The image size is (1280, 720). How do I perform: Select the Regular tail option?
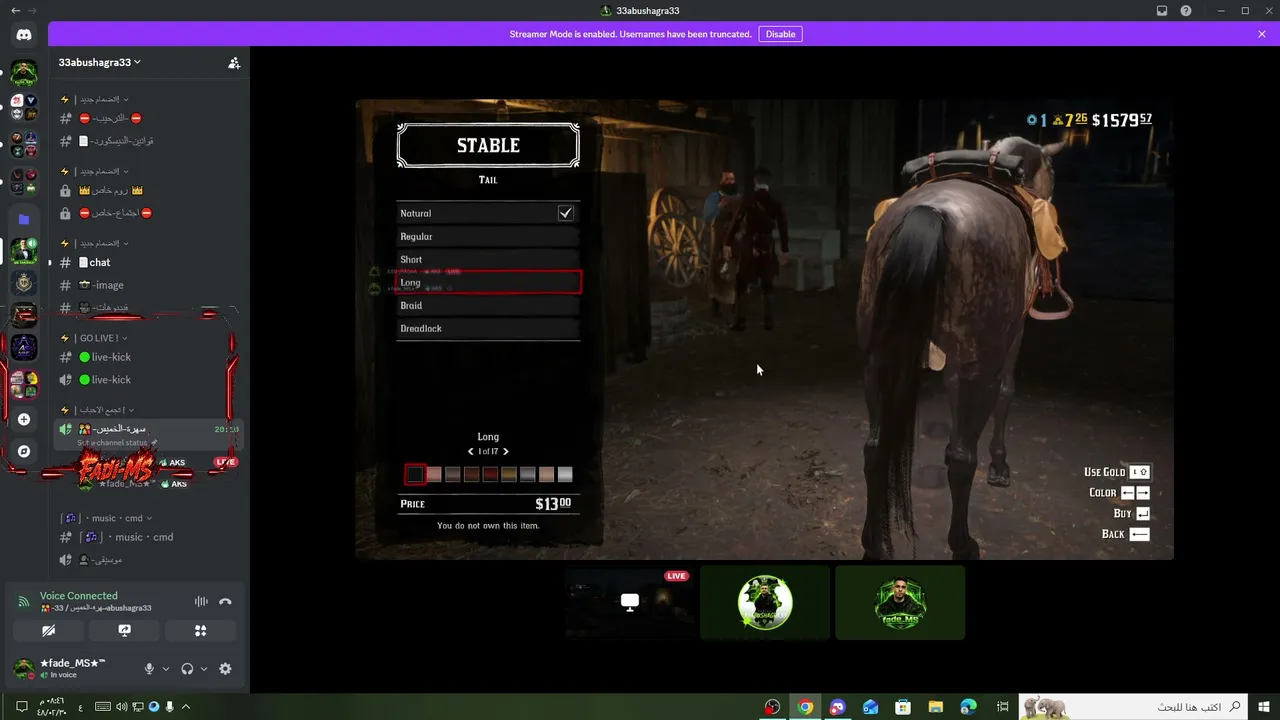(x=488, y=237)
